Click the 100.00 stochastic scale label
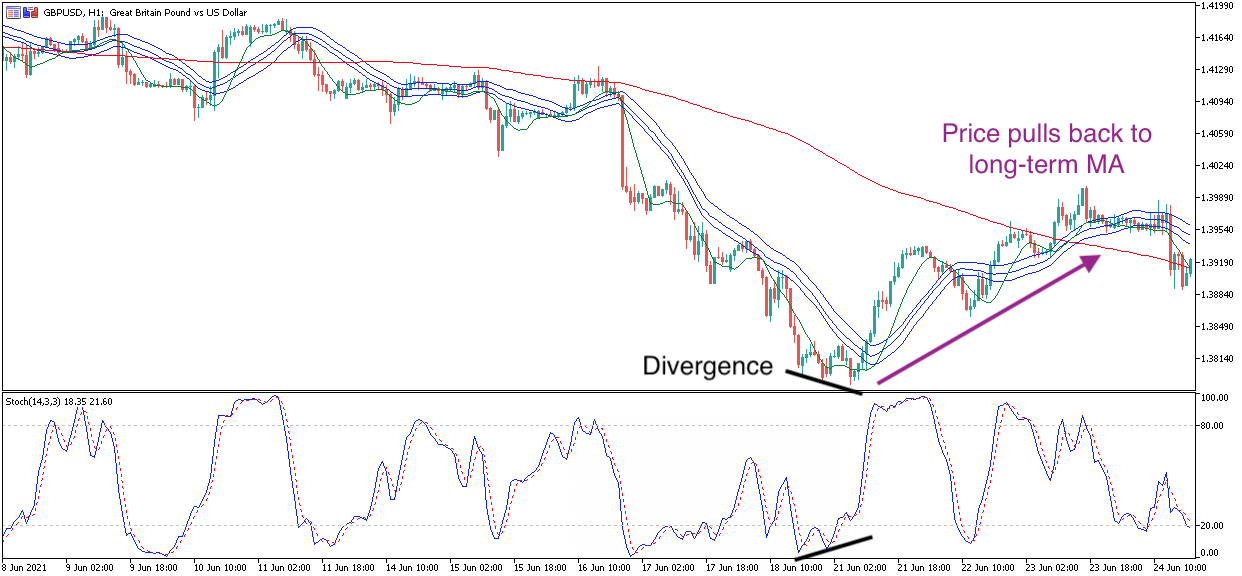The image size is (1242, 576). (x=1213, y=398)
